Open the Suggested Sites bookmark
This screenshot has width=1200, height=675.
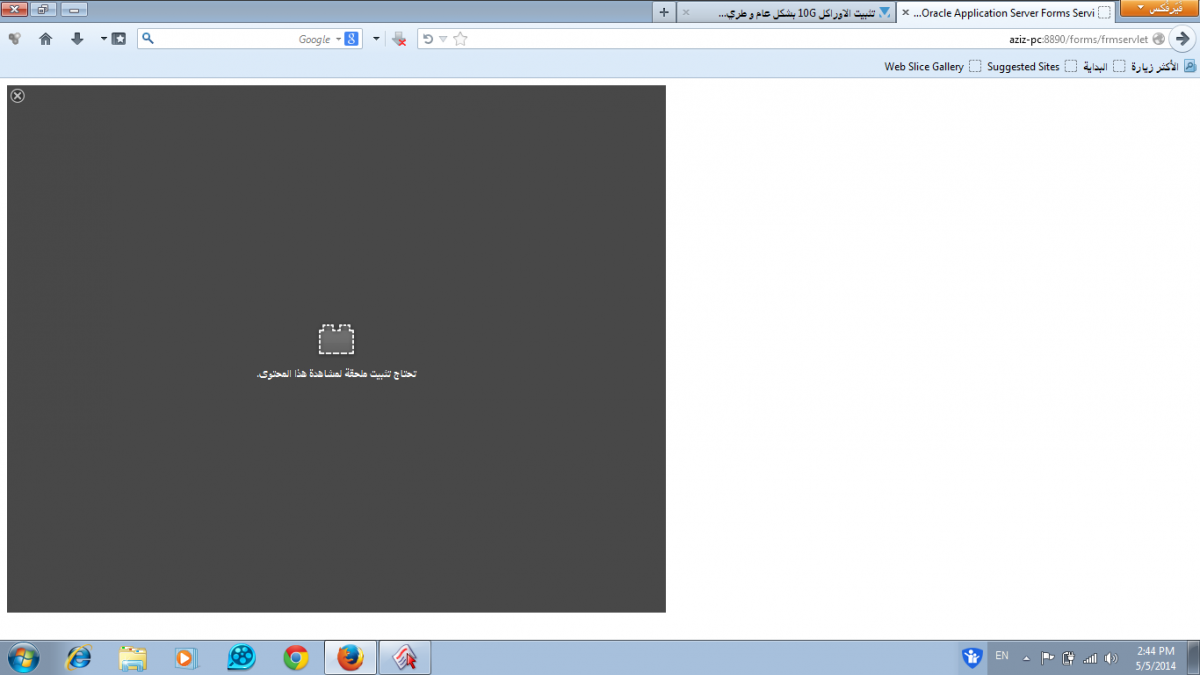(1022, 67)
